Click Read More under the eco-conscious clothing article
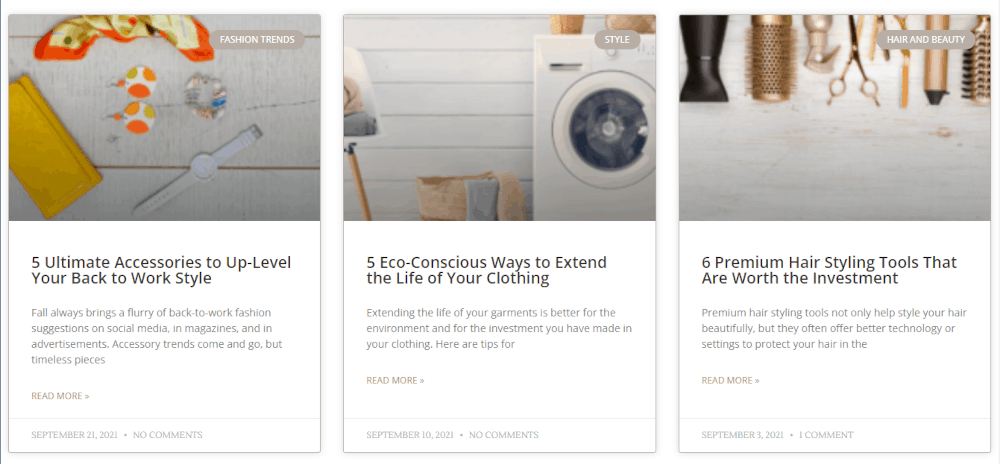1000x464 pixels. [395, 381]
